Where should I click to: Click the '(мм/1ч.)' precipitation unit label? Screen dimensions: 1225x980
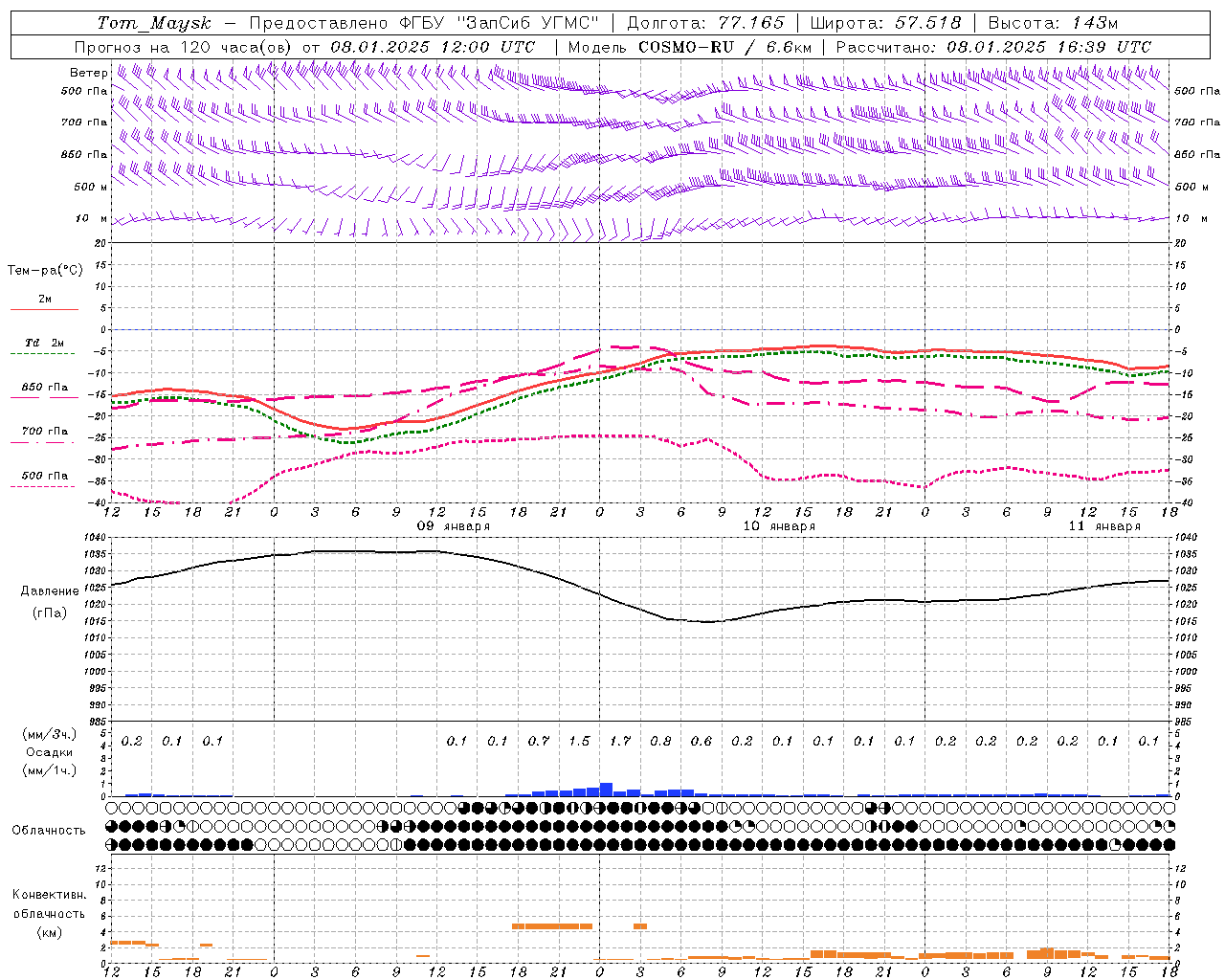coord(48,770)
